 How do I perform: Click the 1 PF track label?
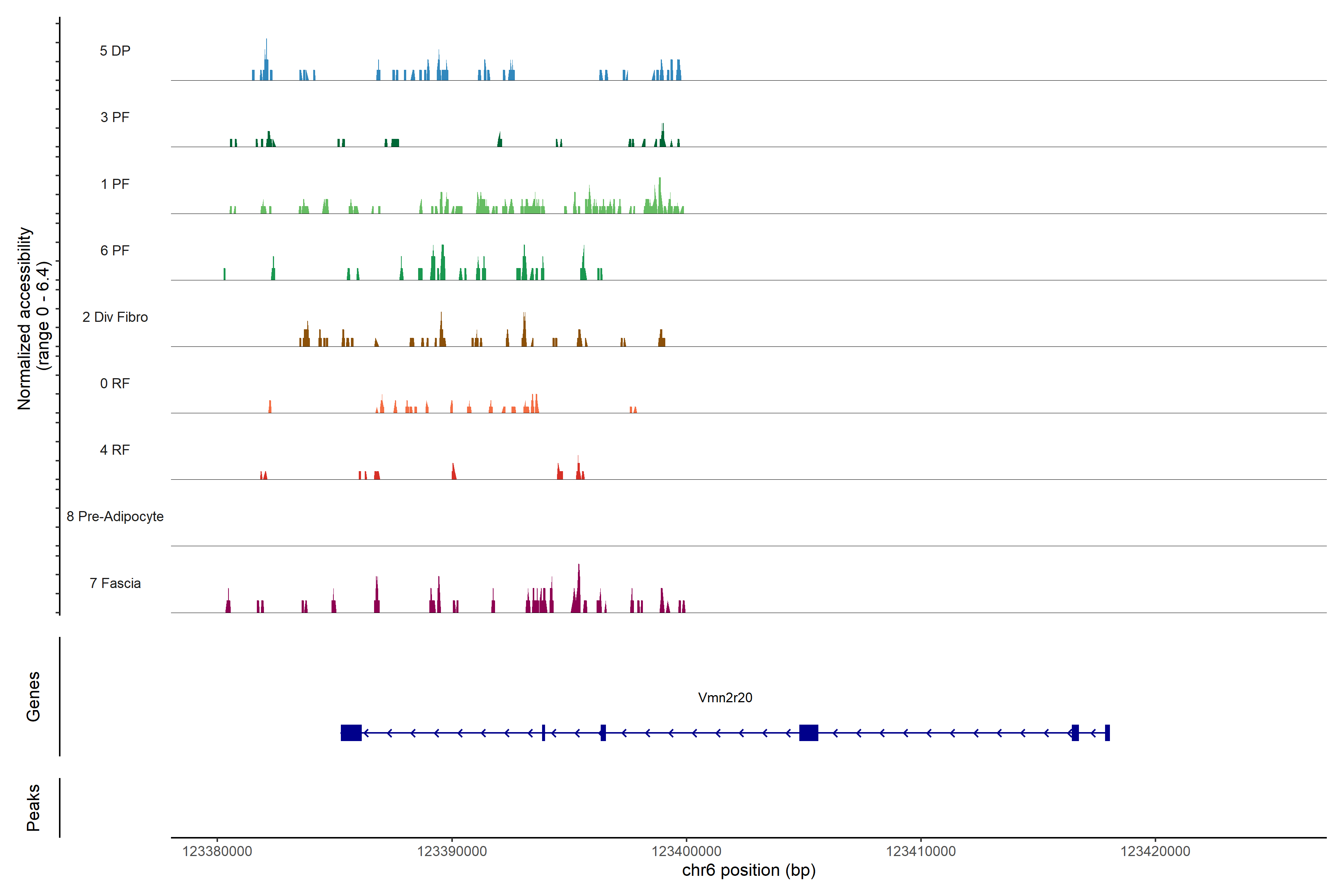(x=115, y=184)
